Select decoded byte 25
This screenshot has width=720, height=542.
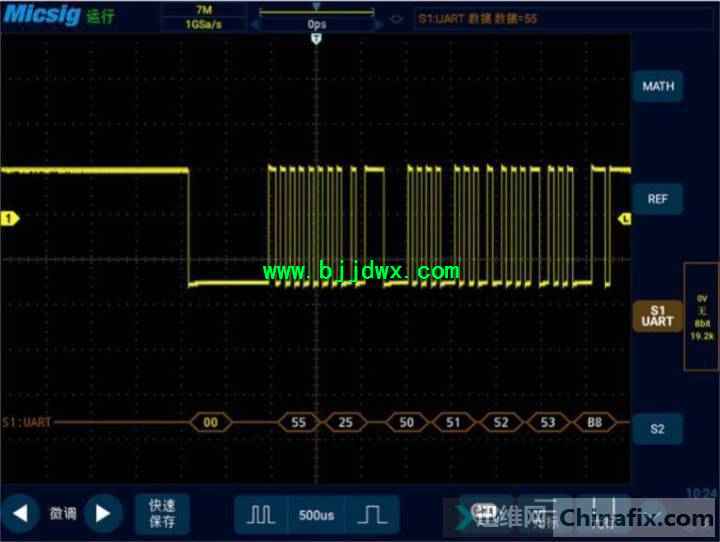[345, 422]
